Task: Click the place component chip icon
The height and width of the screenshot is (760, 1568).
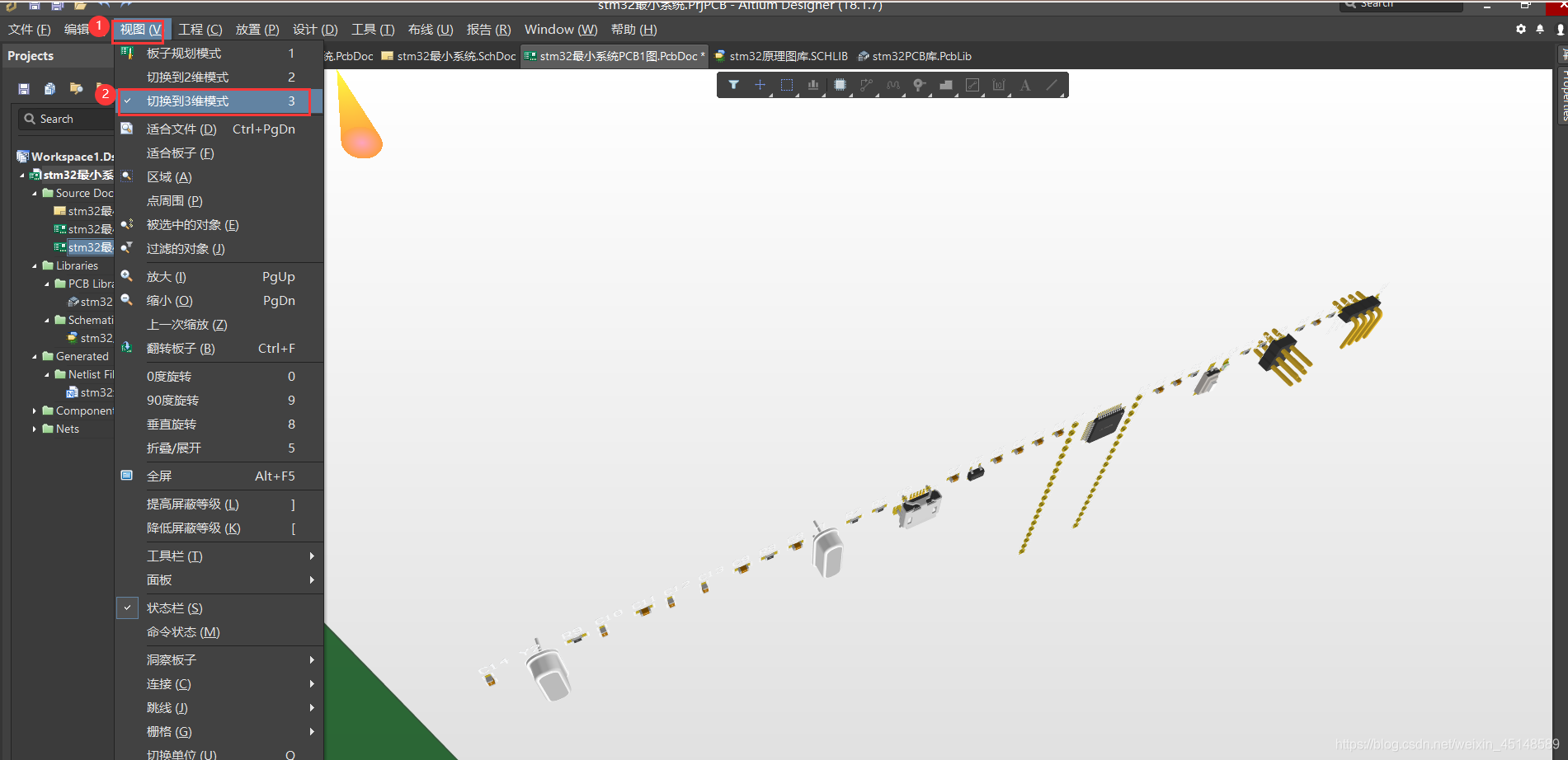Action: 840,85
